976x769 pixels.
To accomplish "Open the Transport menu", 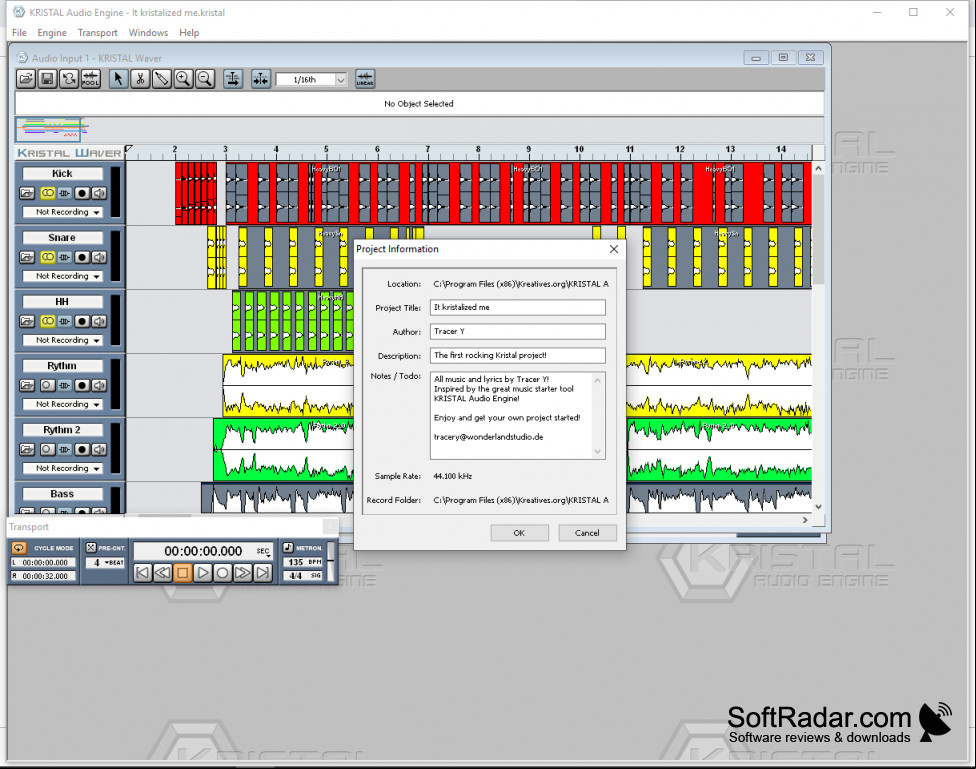I will tap(97, 32).
